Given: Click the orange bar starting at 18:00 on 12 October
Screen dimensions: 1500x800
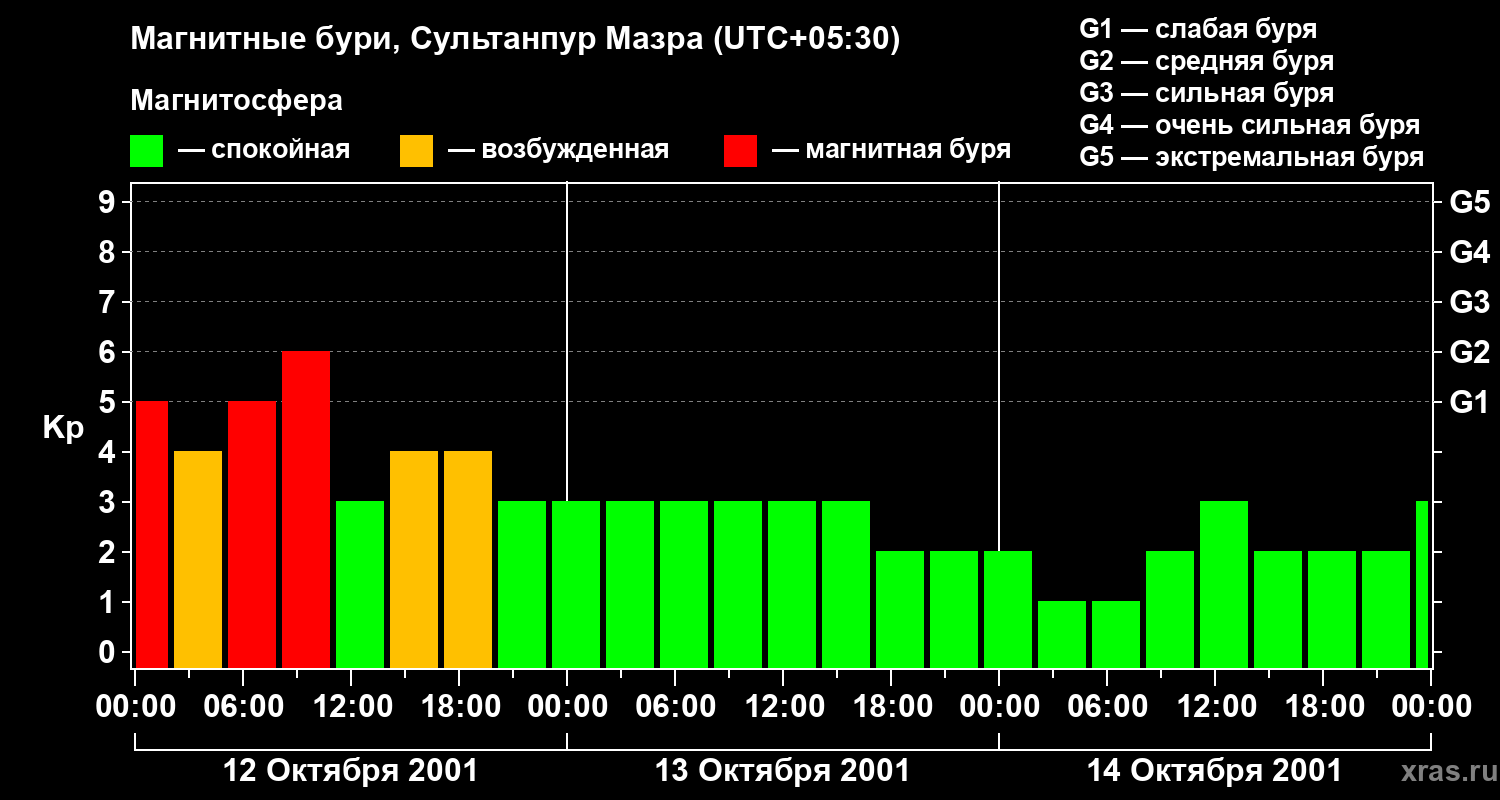Looking at the screenshot, I should point(468,559).
